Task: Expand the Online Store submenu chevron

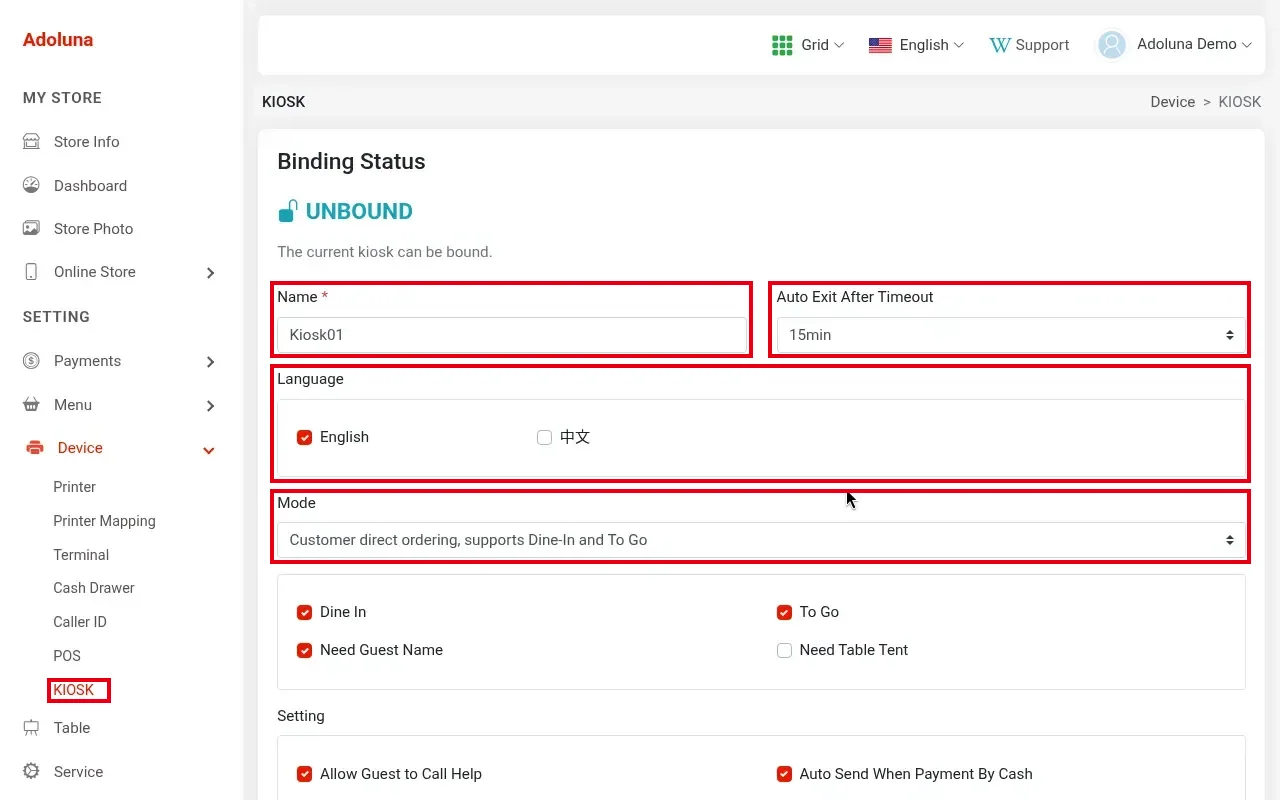Action: pos(210,273)
